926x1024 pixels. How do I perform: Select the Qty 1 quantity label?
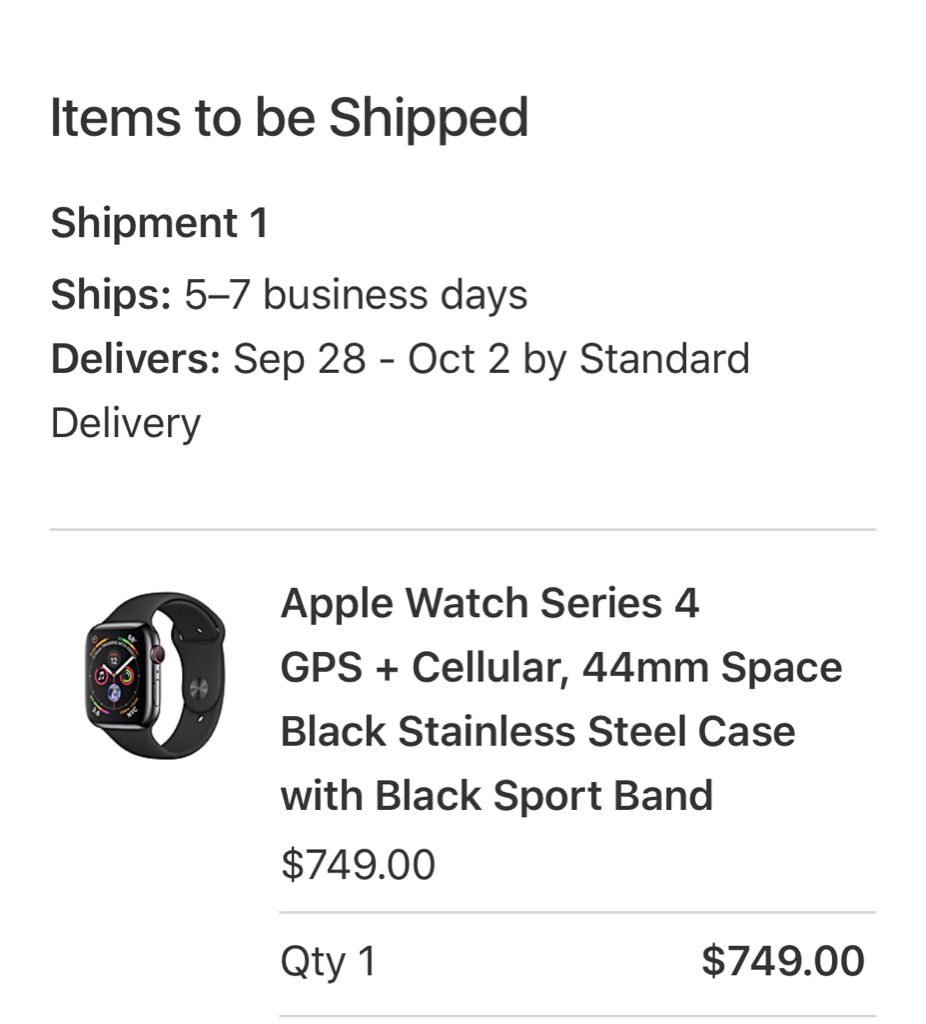[x=328, y=961]
